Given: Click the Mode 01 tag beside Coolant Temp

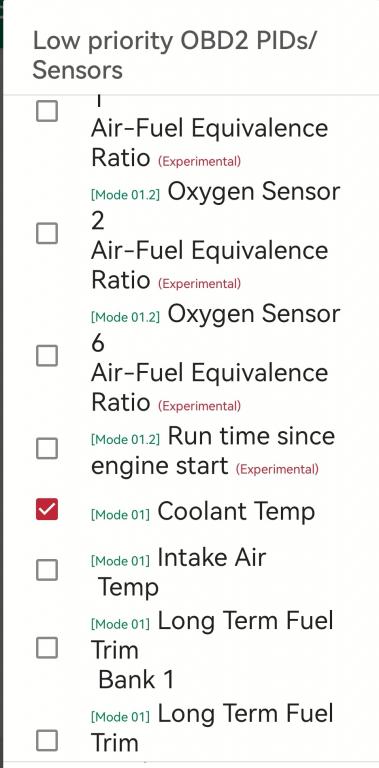Looking at the screenshot, I should coord(120,515).
